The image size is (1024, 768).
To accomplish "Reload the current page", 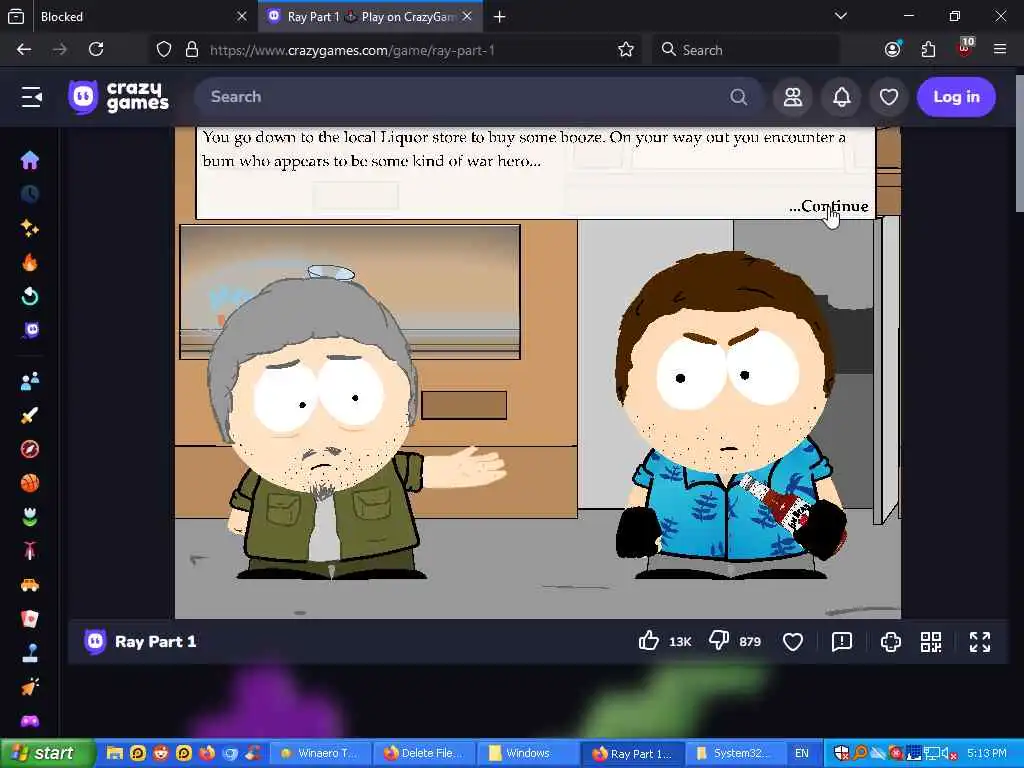I will click(96, 49).
